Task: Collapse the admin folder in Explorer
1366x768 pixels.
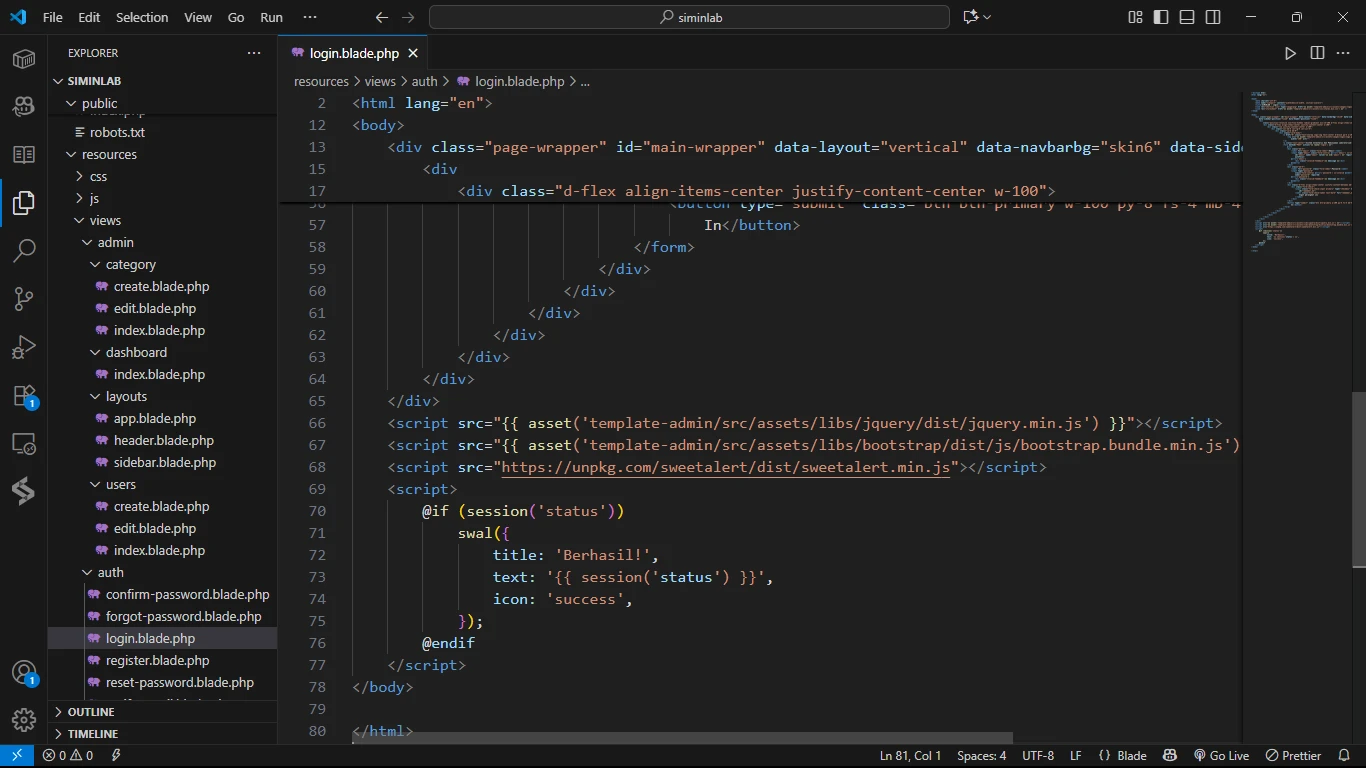Action: click(x=115, y=243)
